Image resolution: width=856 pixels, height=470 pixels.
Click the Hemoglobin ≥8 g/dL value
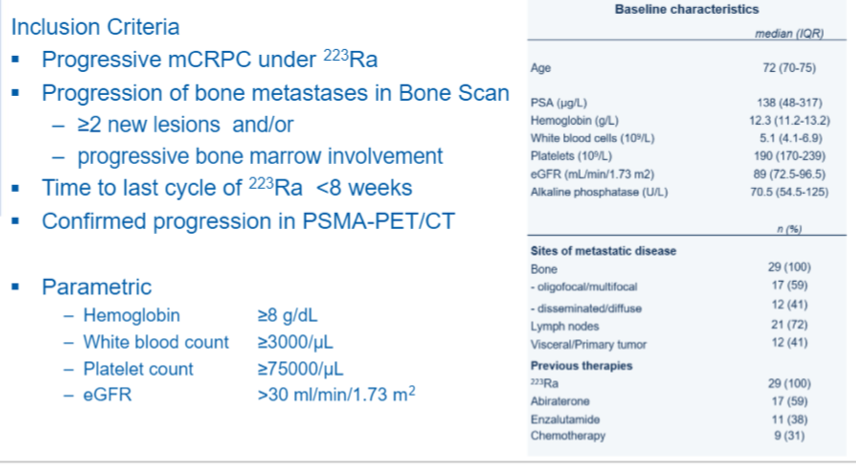tap(287, 316)
